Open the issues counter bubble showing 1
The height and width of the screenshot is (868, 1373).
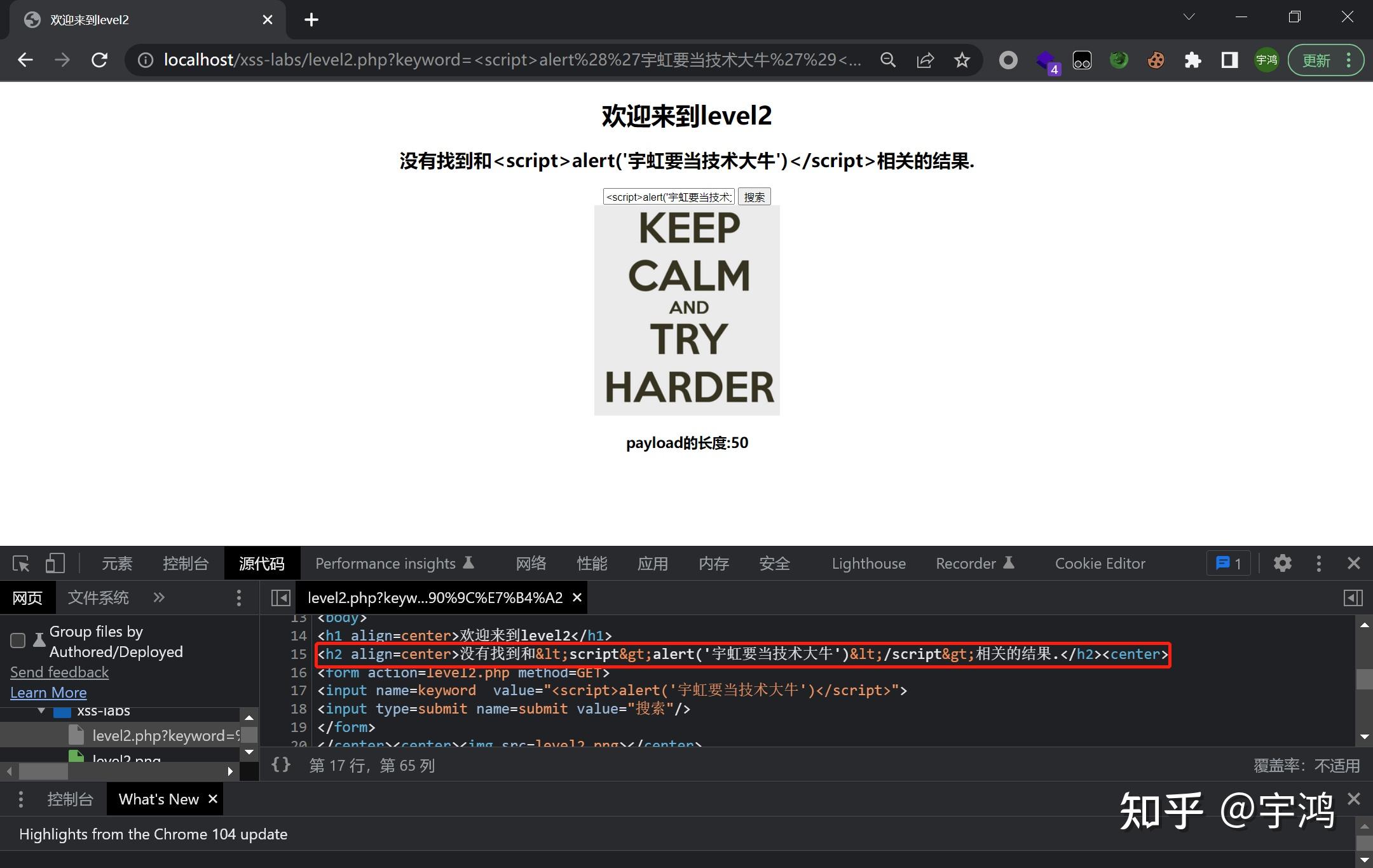coord(1227,563)
